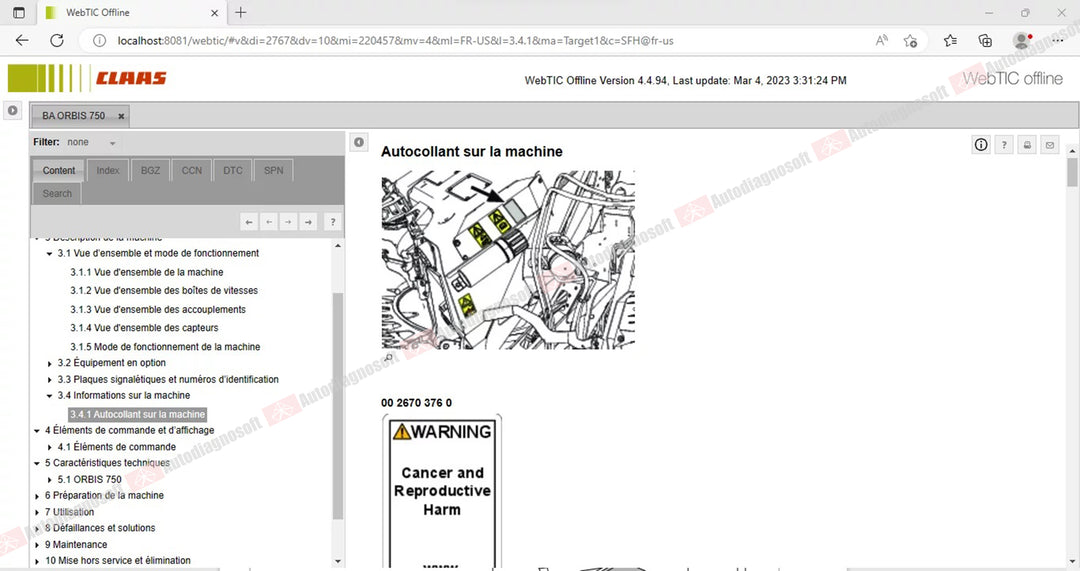1080x571 pixels.
Task: Collapse 4 Éléments de commande et d'affichage
Action: (x=37, y=430)
